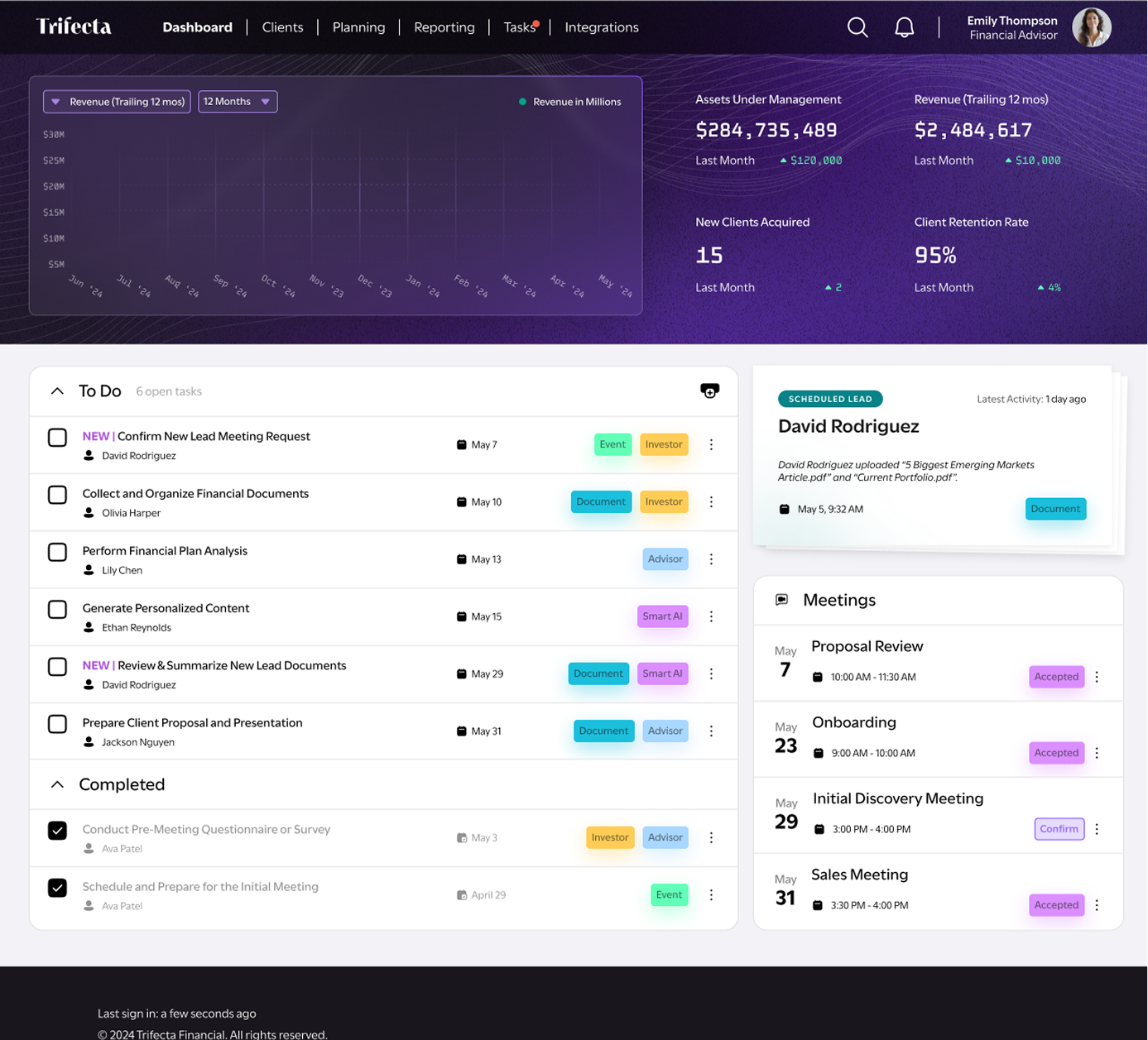
Task: Check off Prepare Client Proposal and Presentation
Action: click(x=57, y=724)
